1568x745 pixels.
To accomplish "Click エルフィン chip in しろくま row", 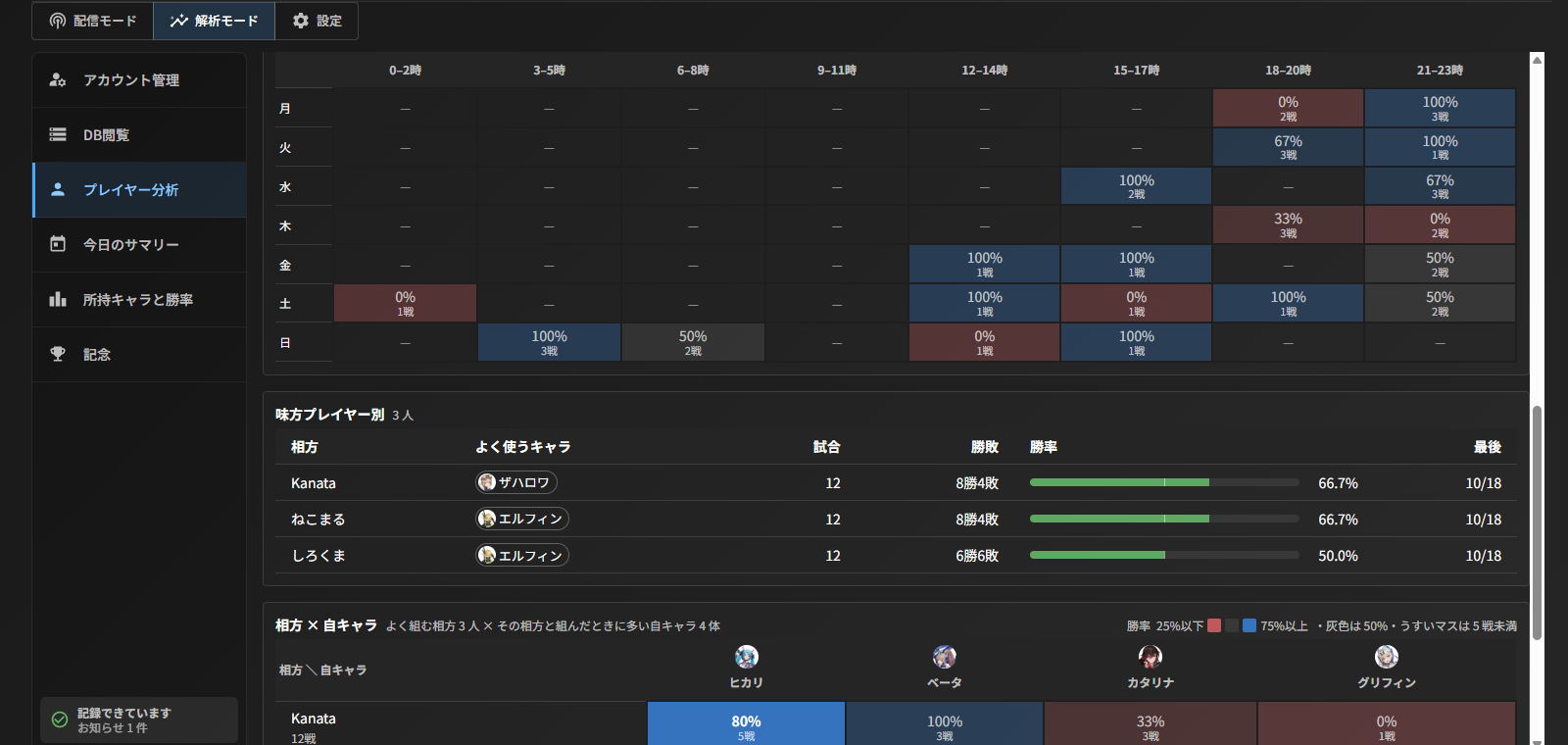I will [x=522, y=555].
